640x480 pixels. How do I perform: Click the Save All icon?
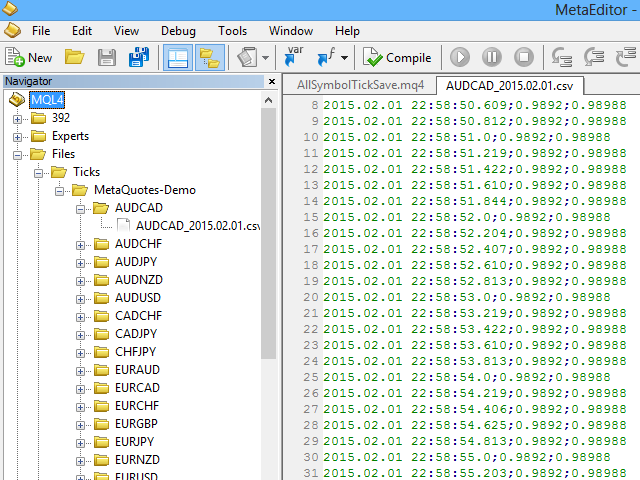[x=139, y=58]
